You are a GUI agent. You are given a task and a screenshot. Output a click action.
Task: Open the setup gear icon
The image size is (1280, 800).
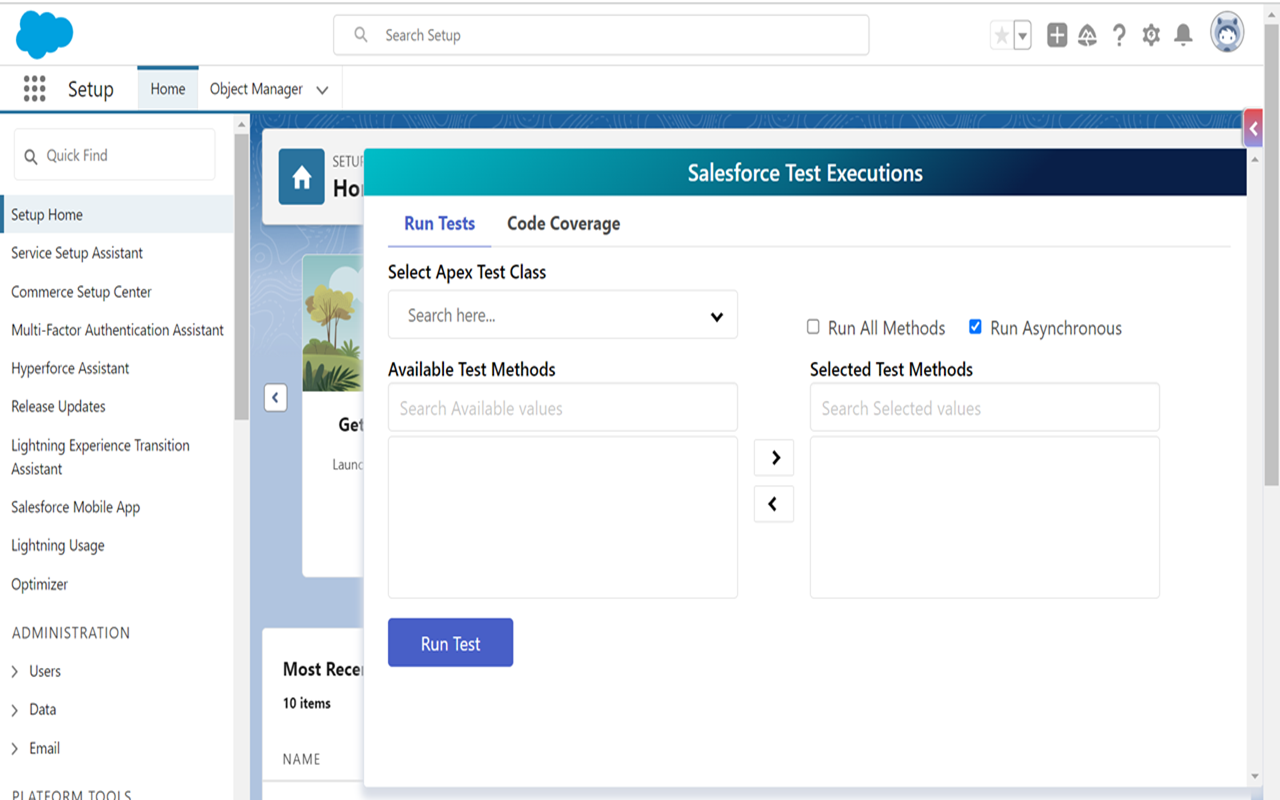point(1151,35)
